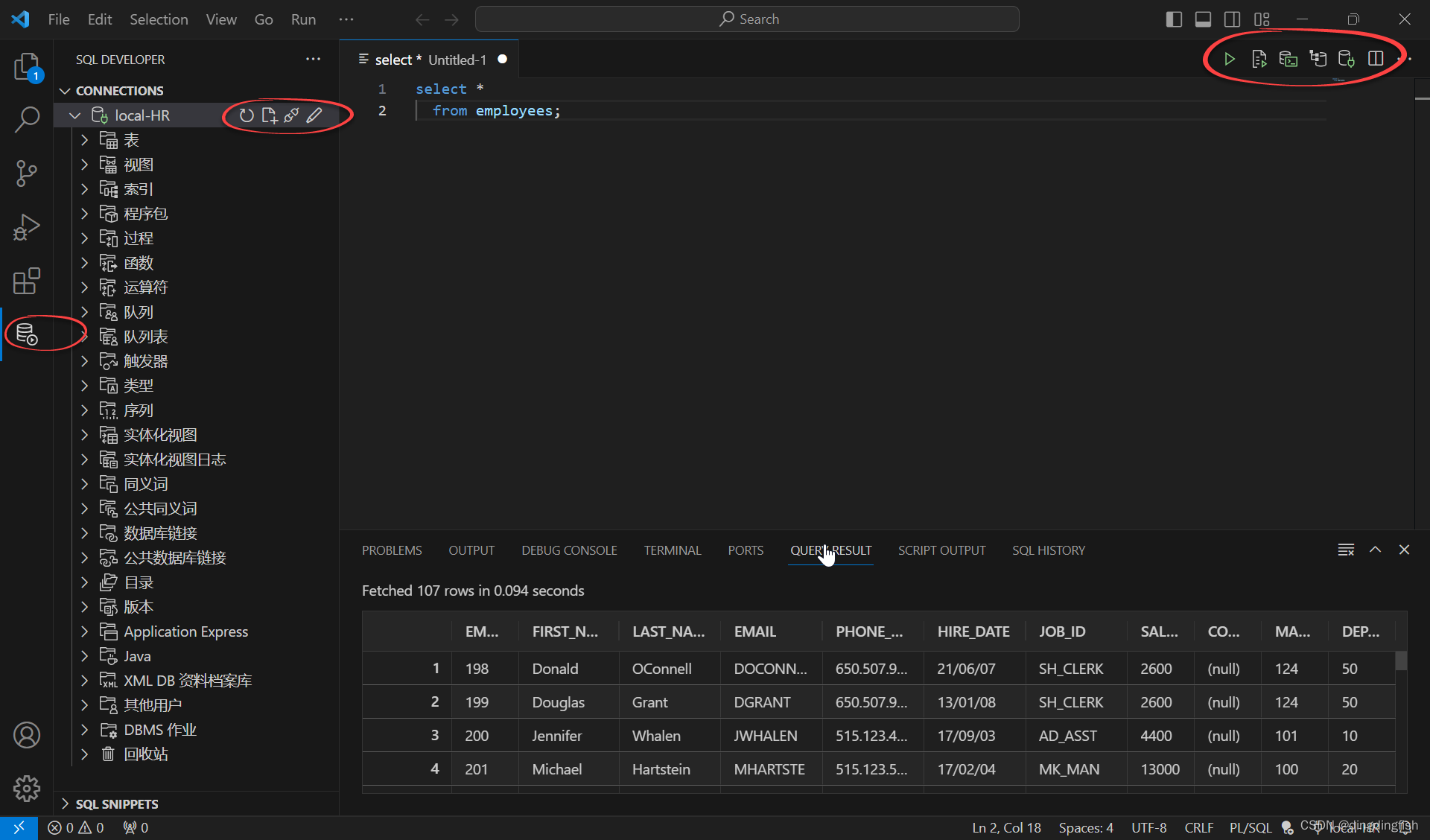Click PL/SQL language mode in status bar
Viewport: 1430px width, 840px height.
click(1251, 827)
